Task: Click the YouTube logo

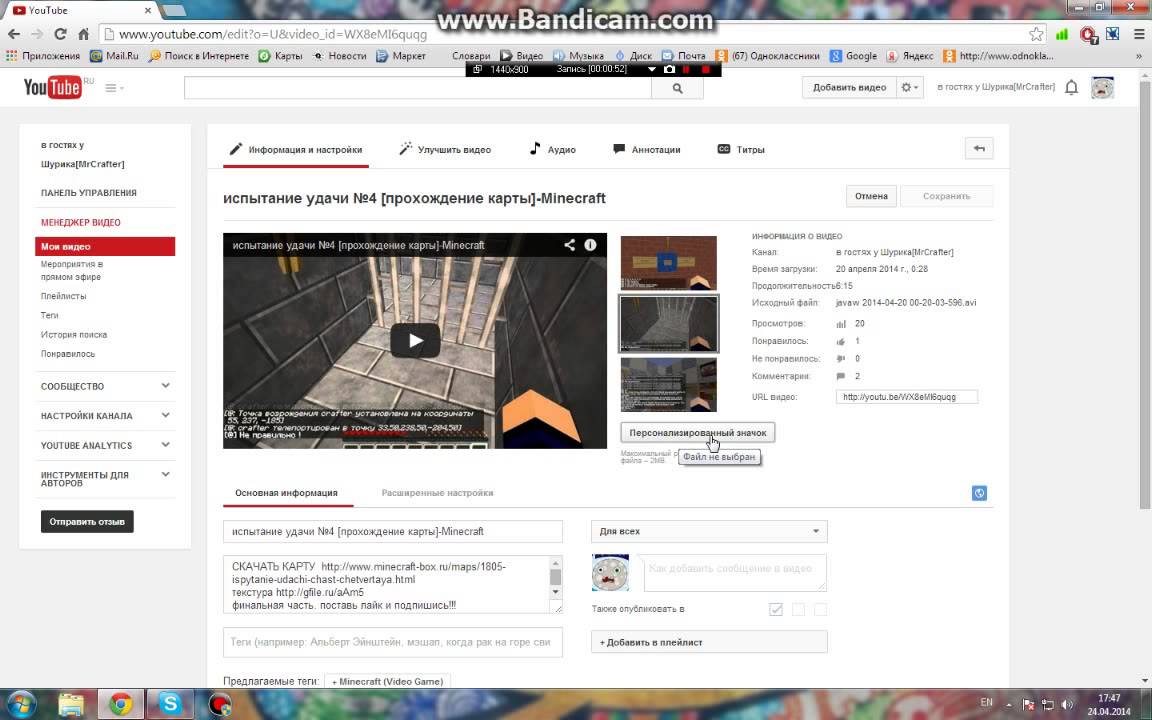Action: [x=53, y=87]
